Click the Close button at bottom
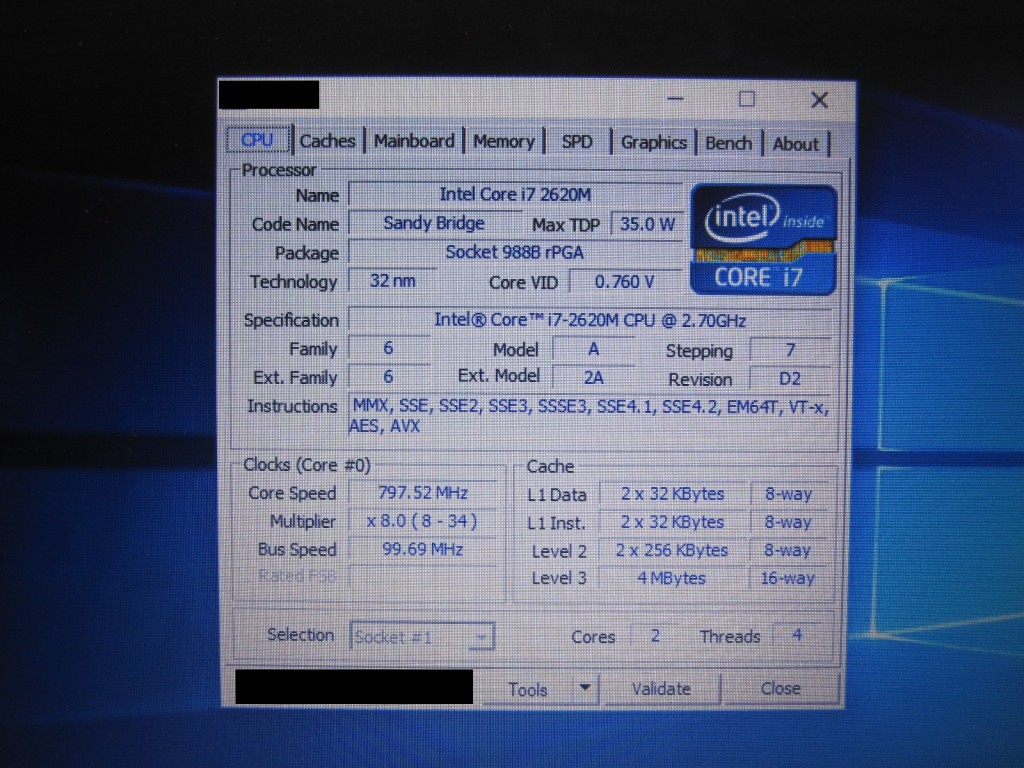This screenshot has height=768, width=1024. [x=780, y=688]
